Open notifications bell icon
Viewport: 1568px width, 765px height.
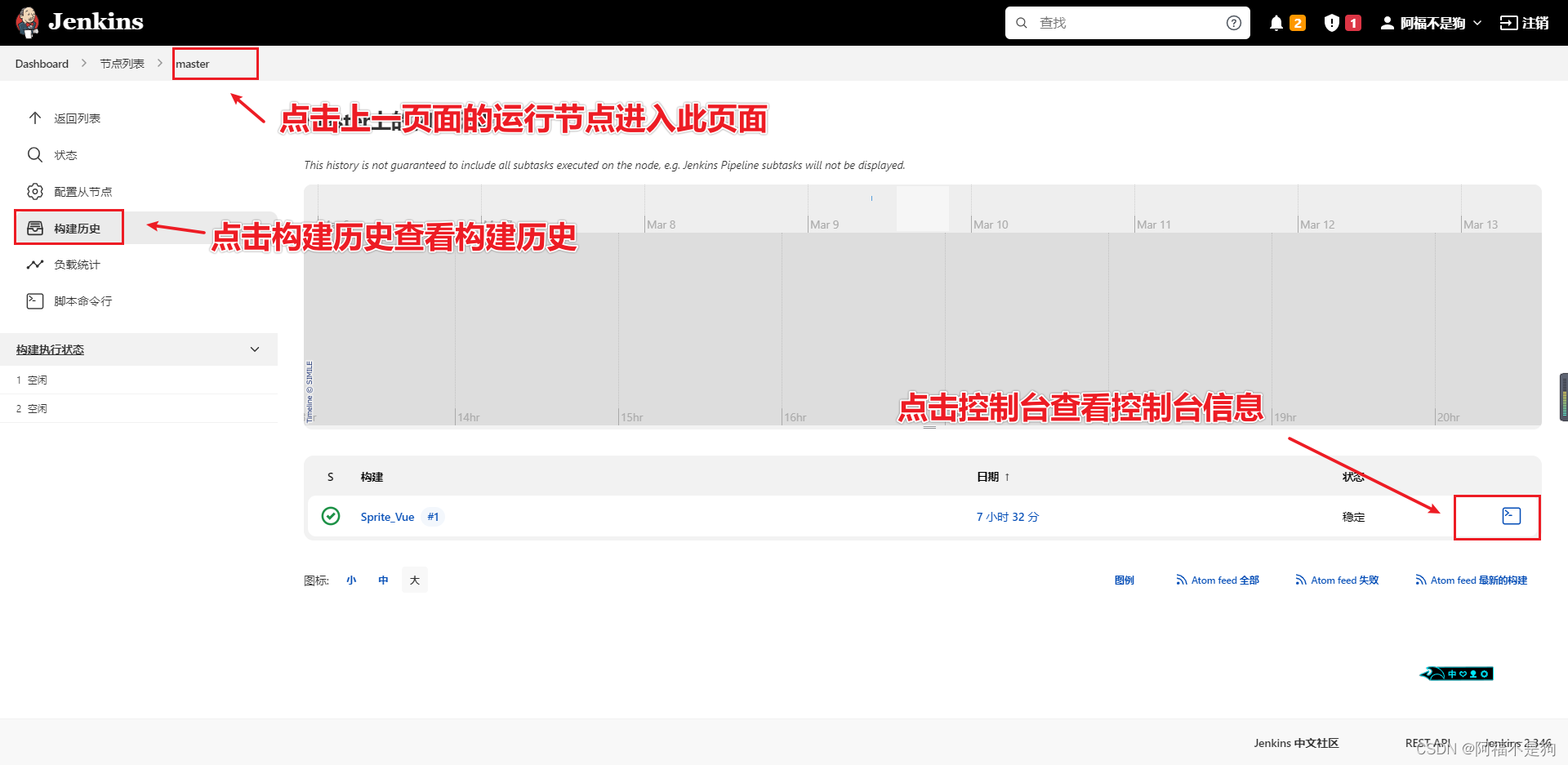[1276, 23]
